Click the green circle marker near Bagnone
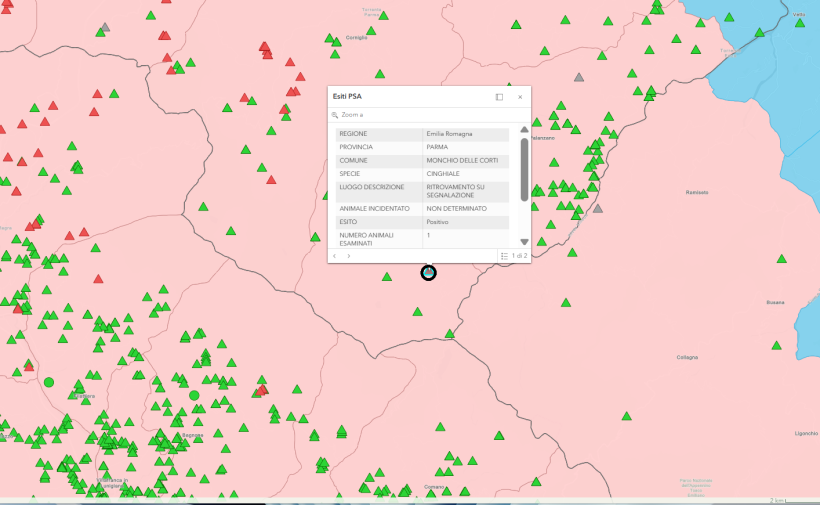Viewport: 820px width, 505px height. (x=194, y=395)
